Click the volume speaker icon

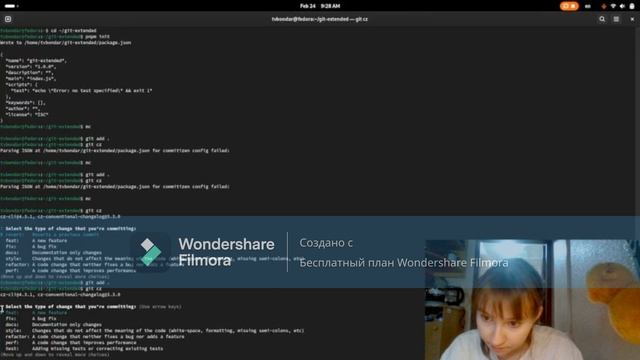(622, 6)
